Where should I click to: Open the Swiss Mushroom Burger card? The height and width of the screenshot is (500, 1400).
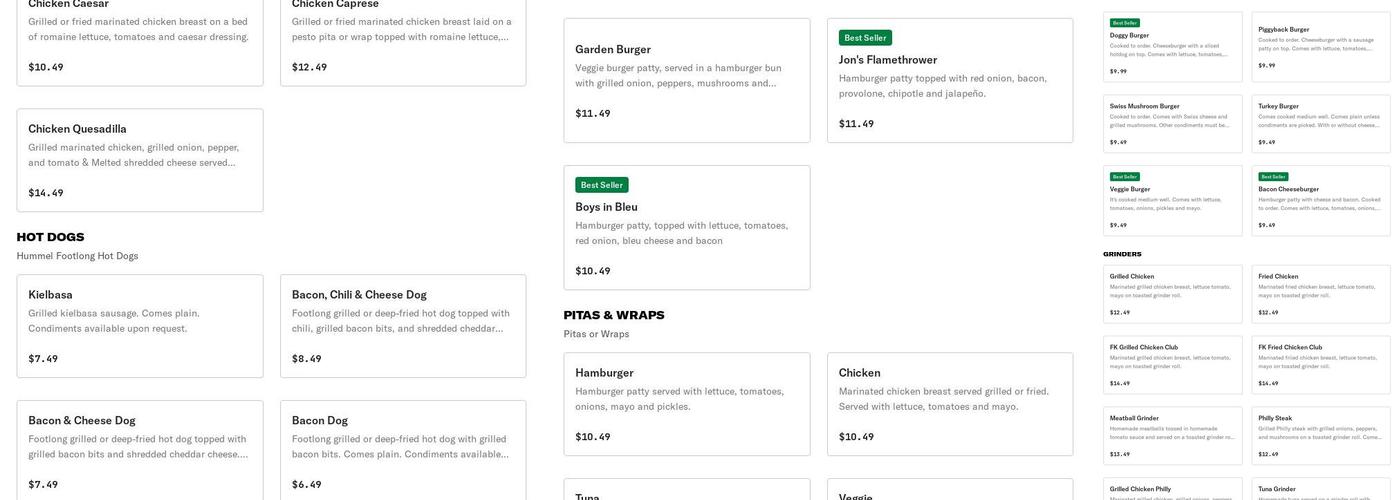(x=1173, y=124)
